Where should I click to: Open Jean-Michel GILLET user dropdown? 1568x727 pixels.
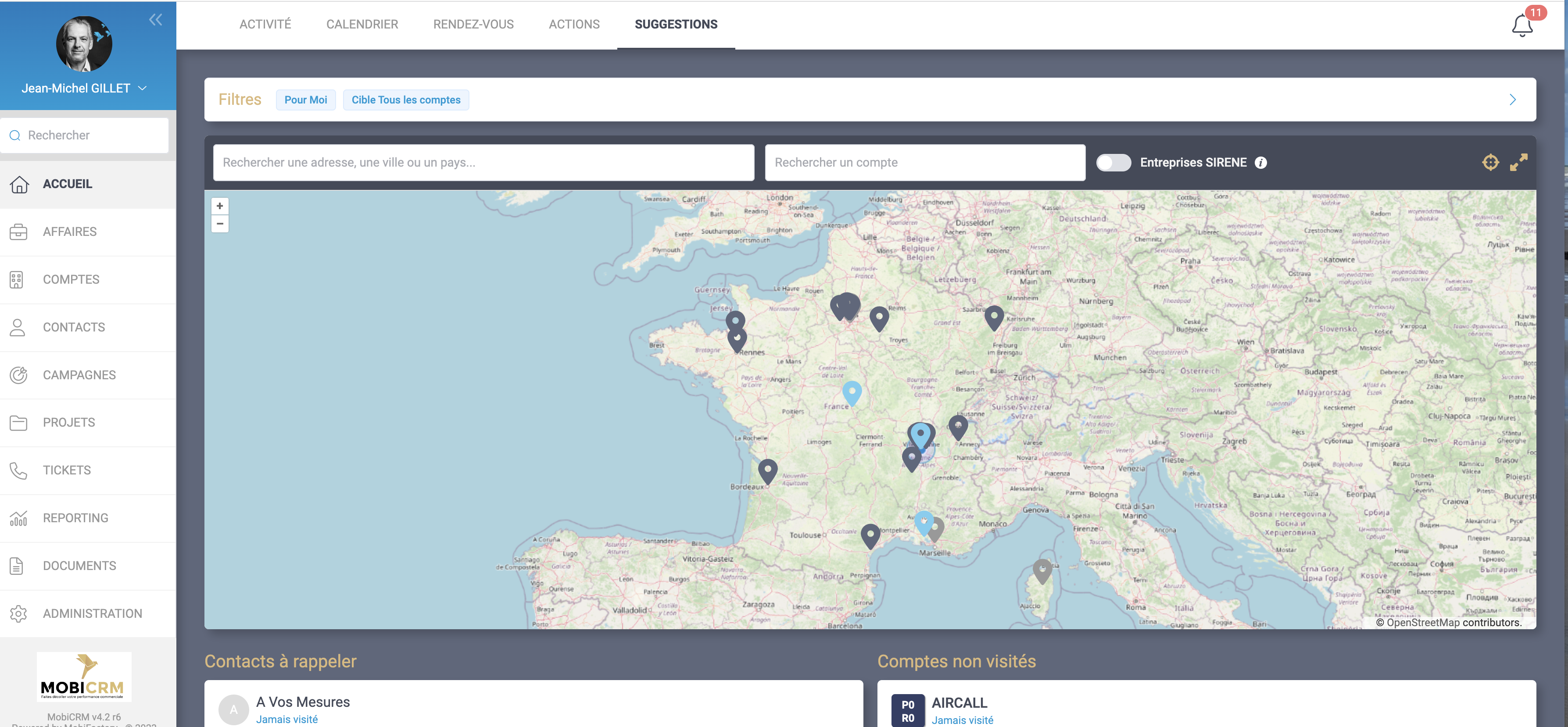coord(85,88)
